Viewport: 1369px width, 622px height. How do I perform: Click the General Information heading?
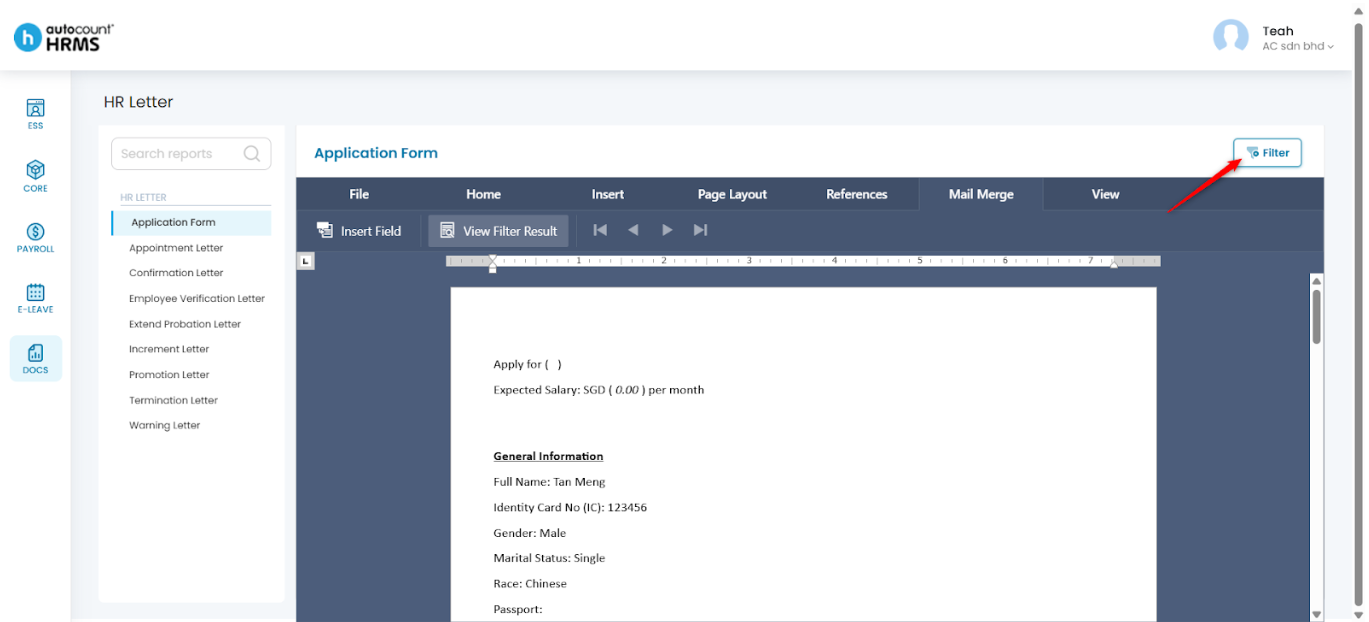click(548, 456)
